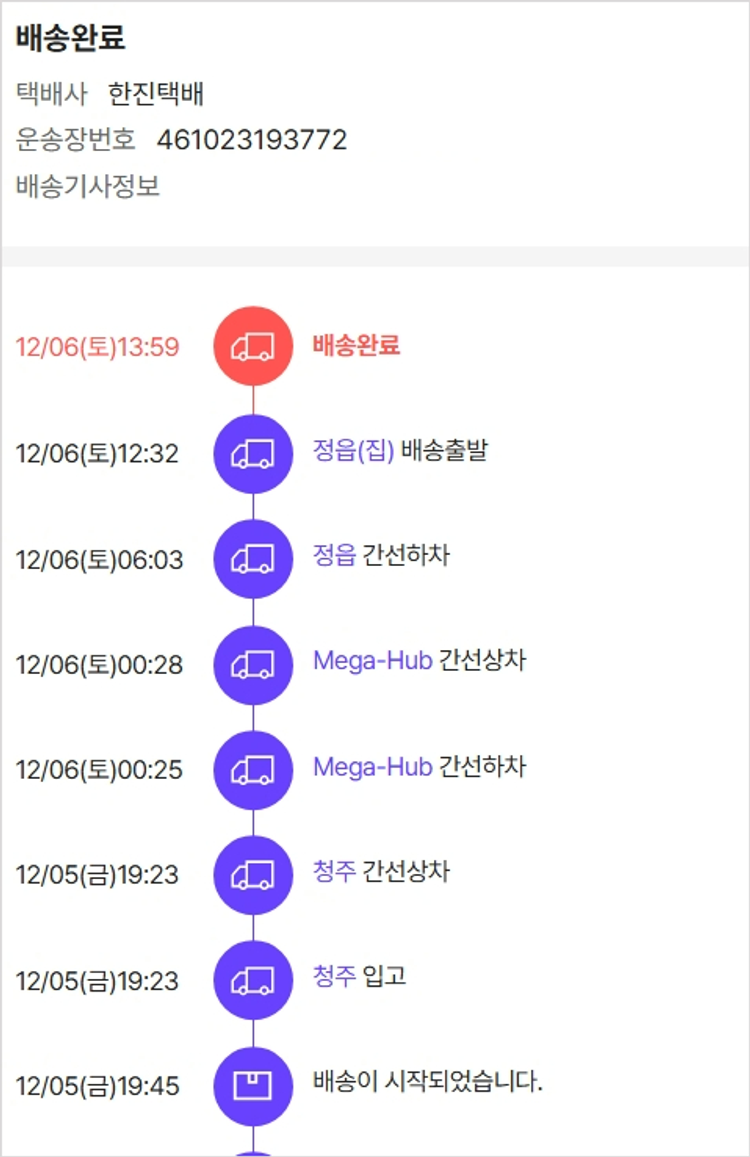750x1157 pixels.
Task: Open Mega-Hub link in 간선하차 row
Action: (372, 767)
